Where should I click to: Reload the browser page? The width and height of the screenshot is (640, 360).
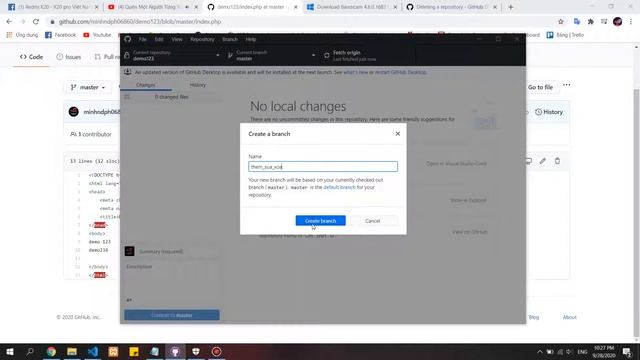[x=36, y=21]
